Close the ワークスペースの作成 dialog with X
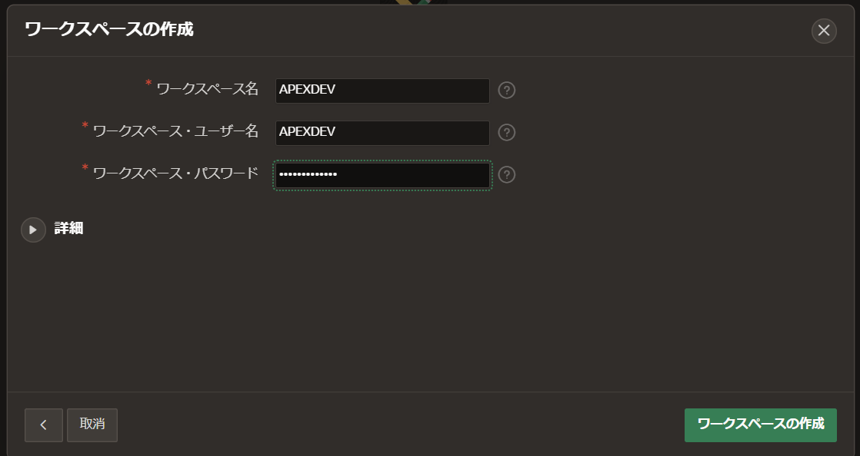 click(x=823, y=30)
